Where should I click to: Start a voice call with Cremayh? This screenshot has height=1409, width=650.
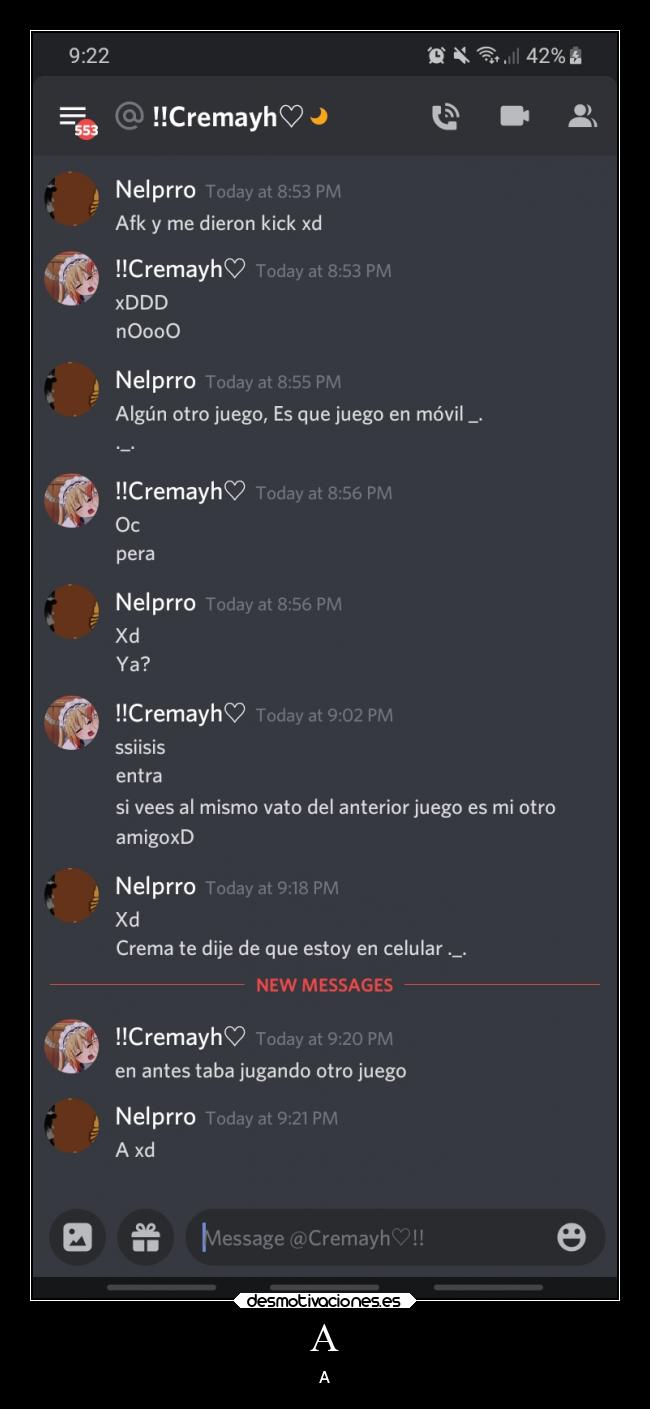pyautogui.click(x=445, y=117)
